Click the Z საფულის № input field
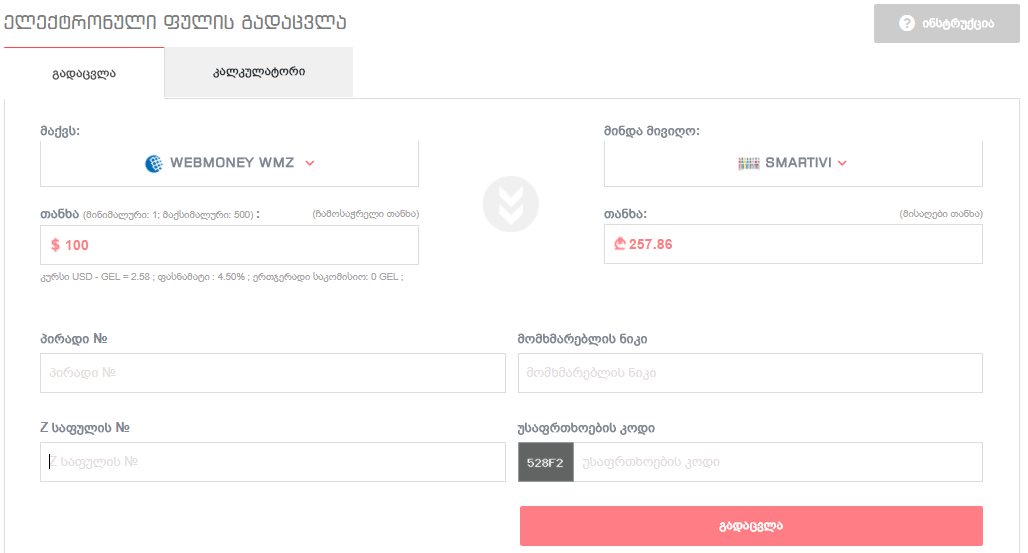 (x=273, y=462)
